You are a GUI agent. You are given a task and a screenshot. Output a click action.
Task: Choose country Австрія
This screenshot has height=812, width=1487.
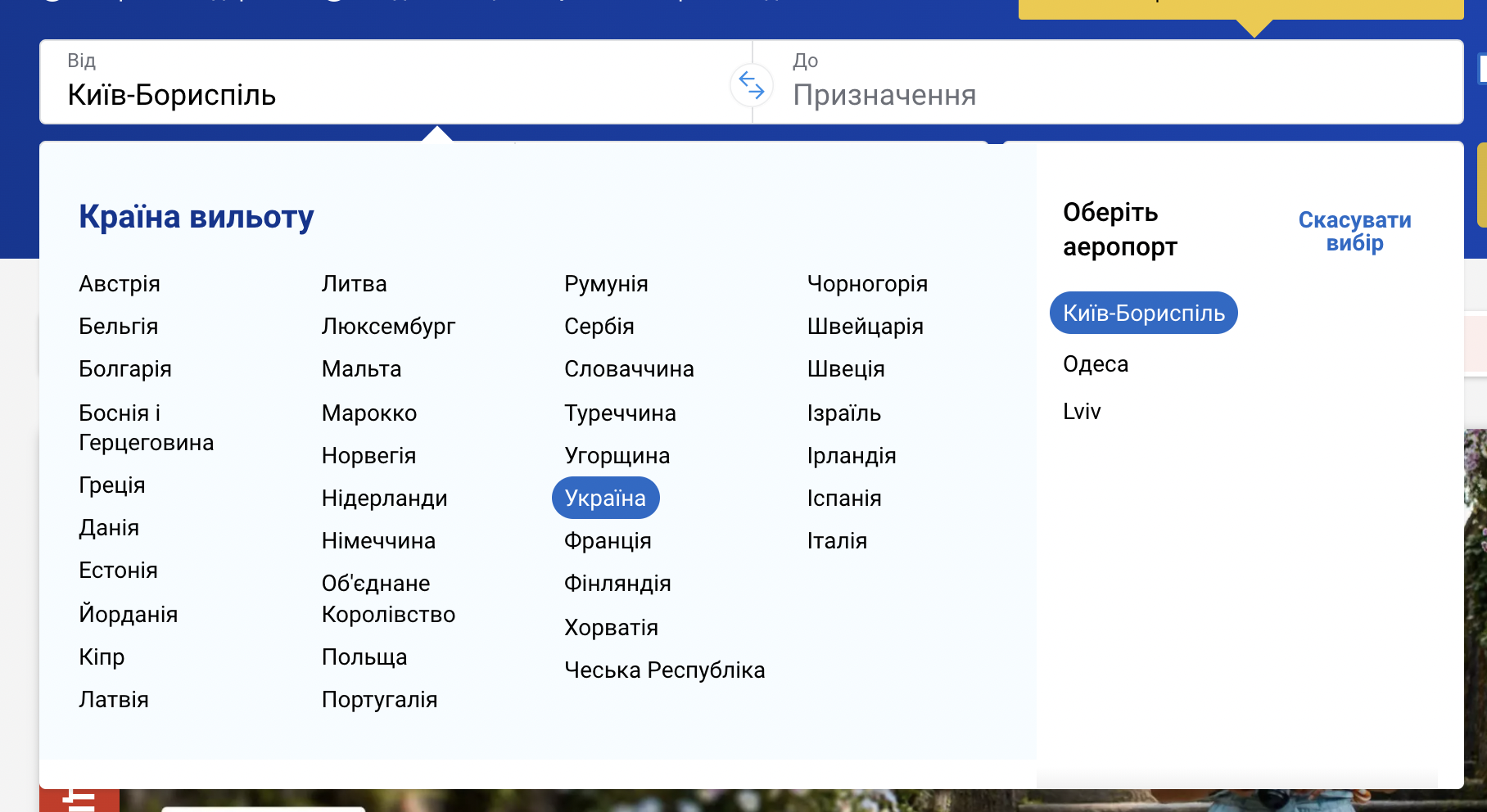[x=120, y=284]
